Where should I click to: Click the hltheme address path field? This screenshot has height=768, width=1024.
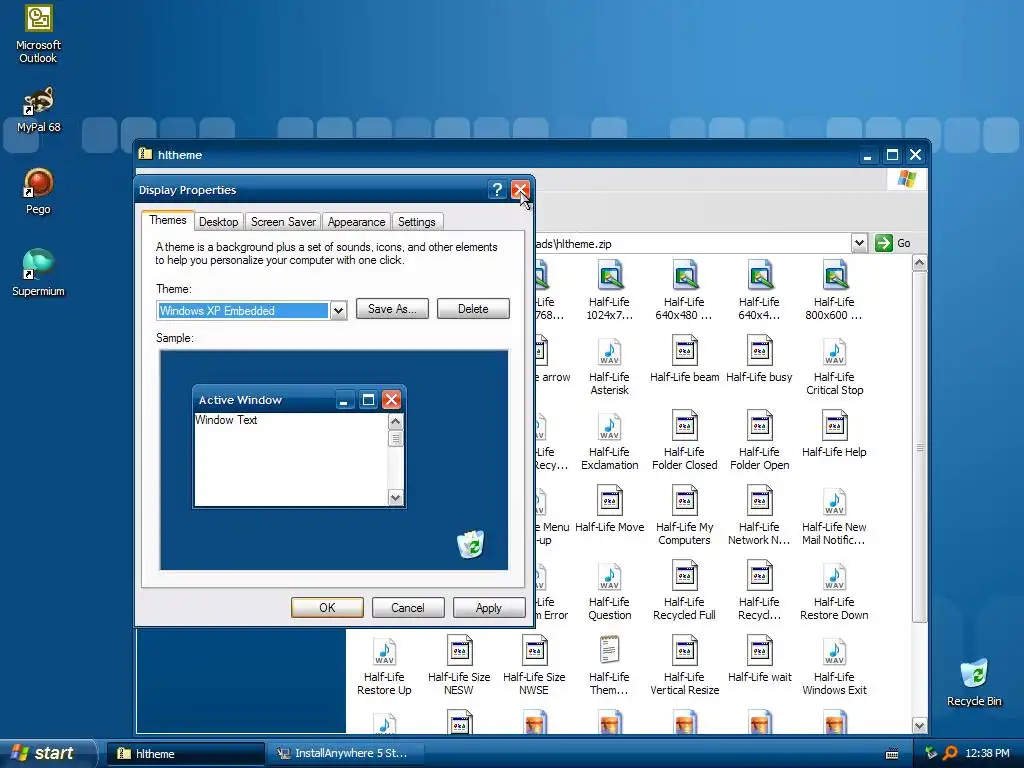[692, 244]
